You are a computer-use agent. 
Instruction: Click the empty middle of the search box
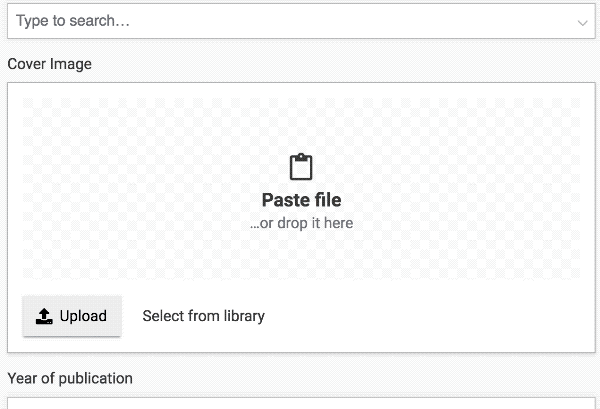pyautogui.click(x=350, y=21)
